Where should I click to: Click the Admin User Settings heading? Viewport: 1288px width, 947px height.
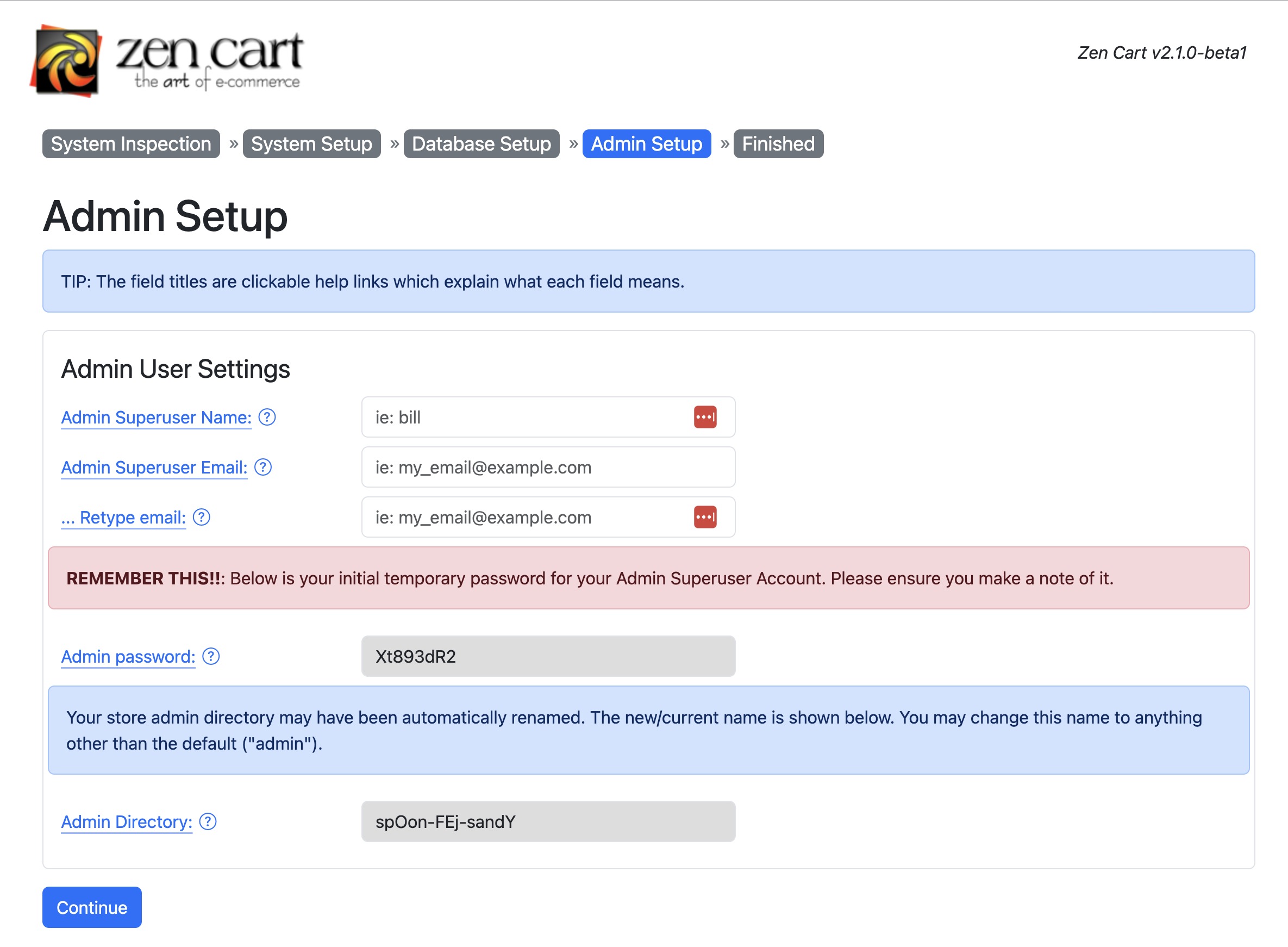click(176, 369)
